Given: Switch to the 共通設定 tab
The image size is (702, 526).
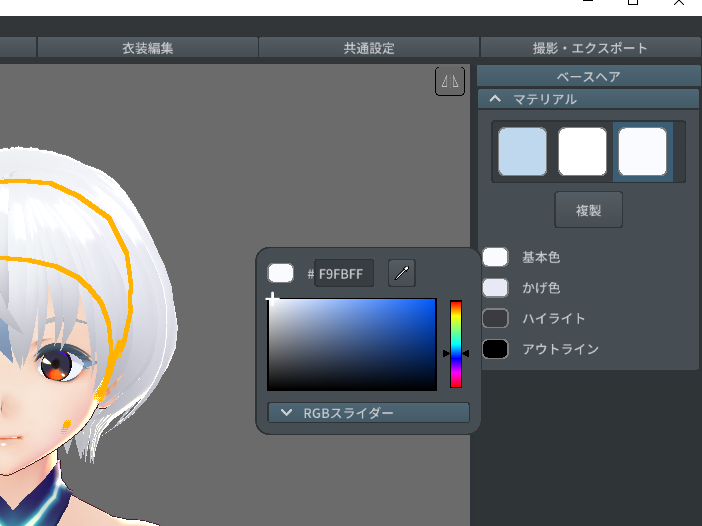Looking at the screenshot, I should pos(369,48).
